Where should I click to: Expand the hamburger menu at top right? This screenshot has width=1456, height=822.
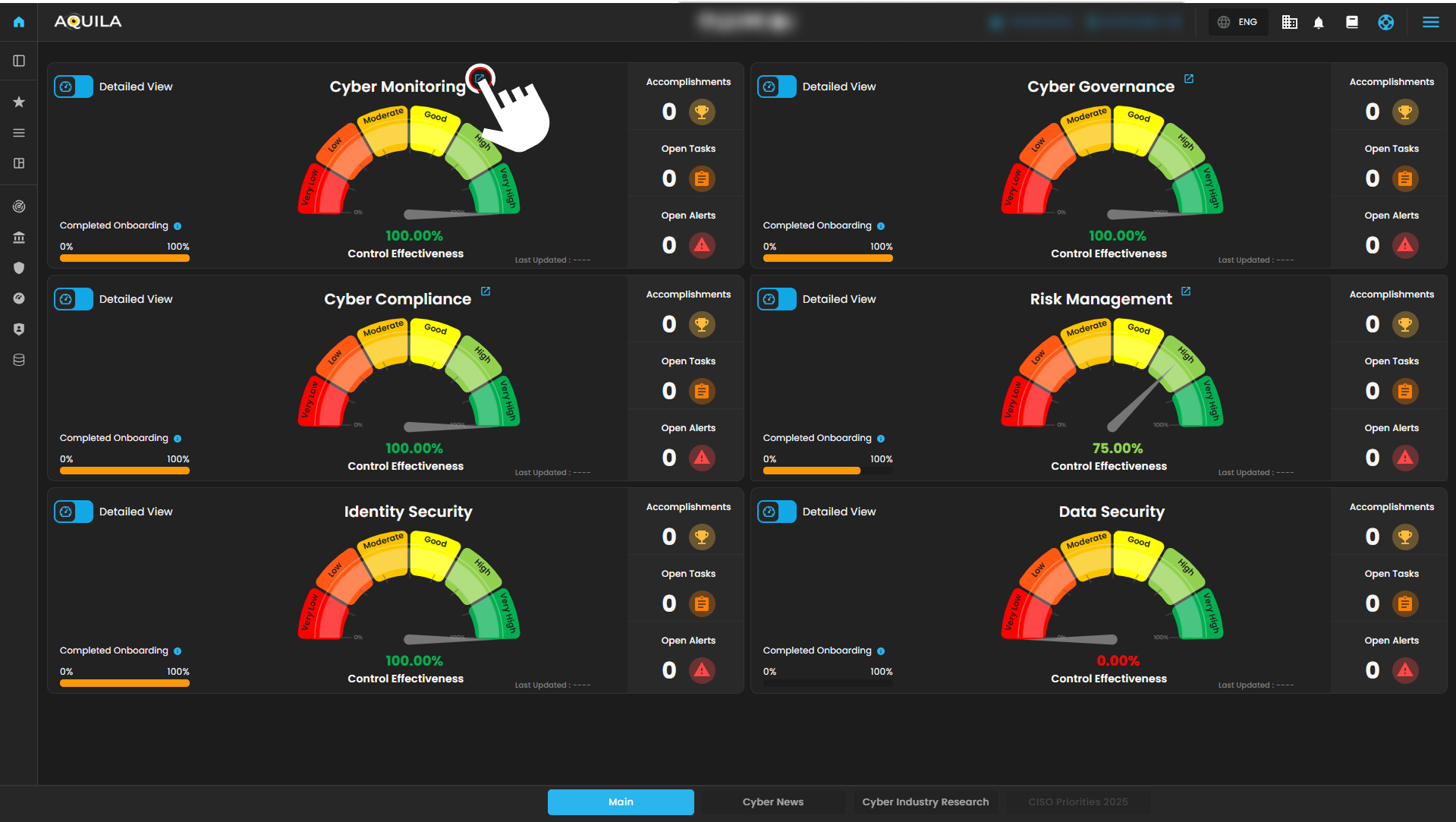click(x=1430, y=22)
